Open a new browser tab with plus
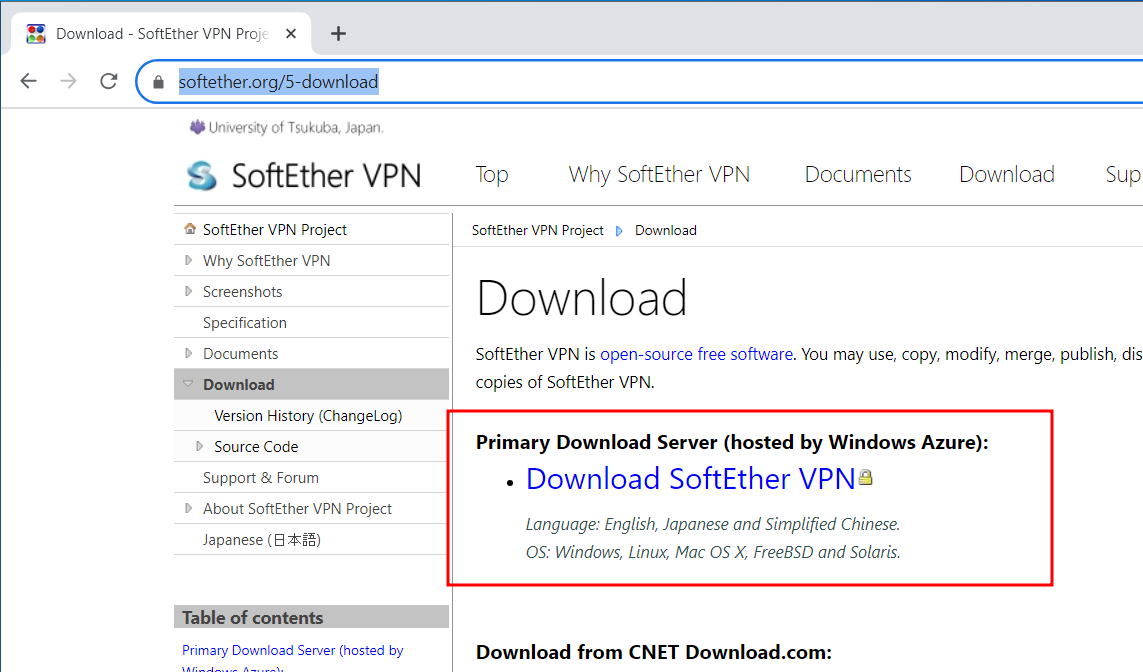 [338, 34]
